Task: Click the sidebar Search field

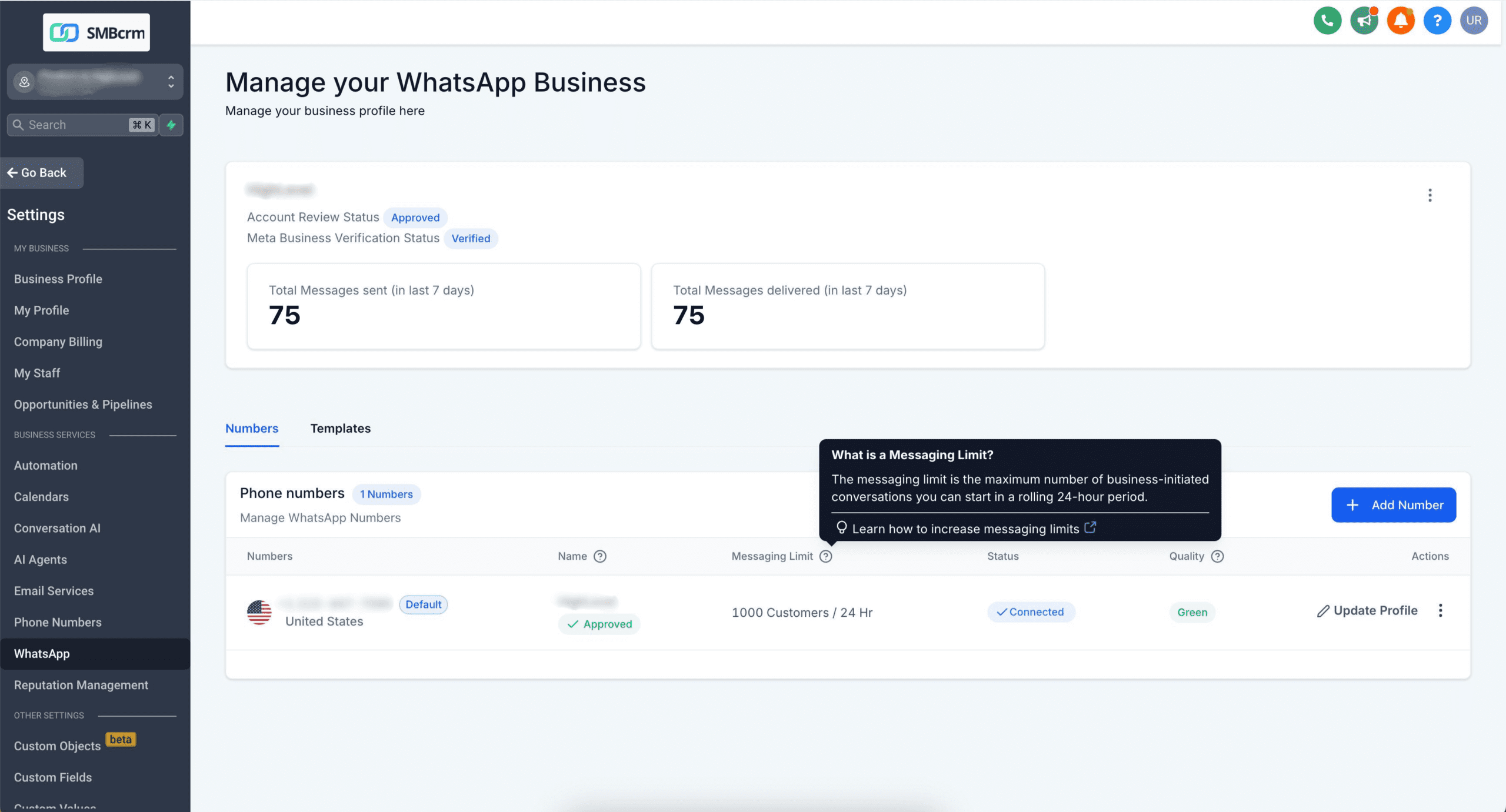Action: point(82,125)
